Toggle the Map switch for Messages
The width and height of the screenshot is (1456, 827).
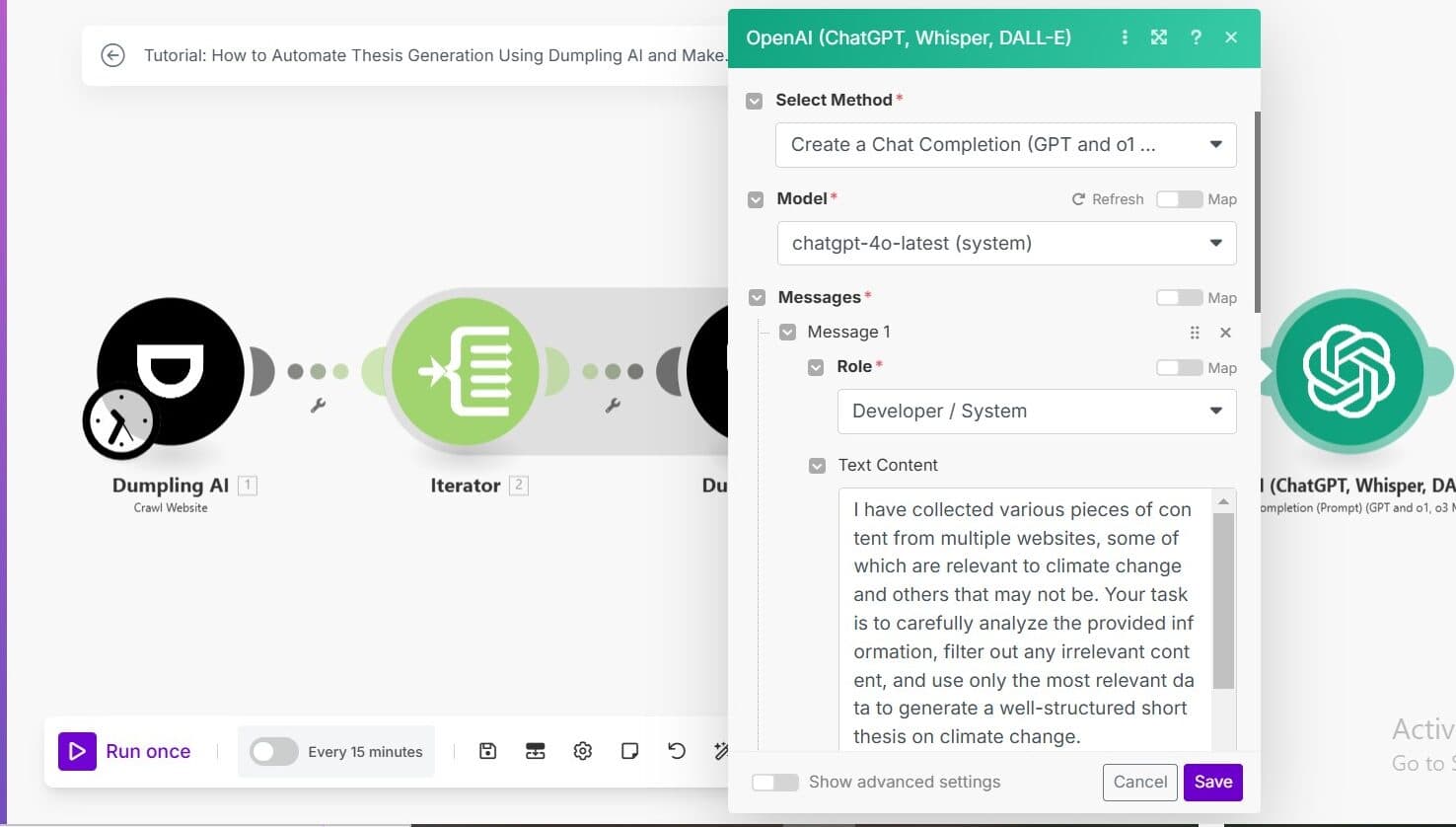click(1179, 298)
